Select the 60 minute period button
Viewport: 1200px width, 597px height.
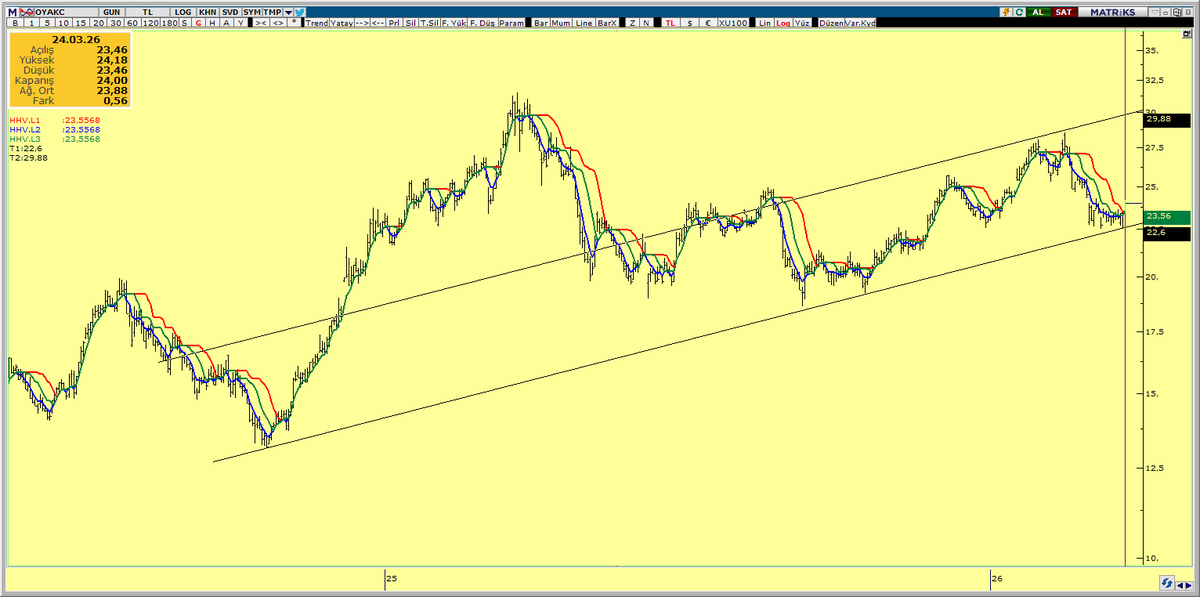point(132,23)
